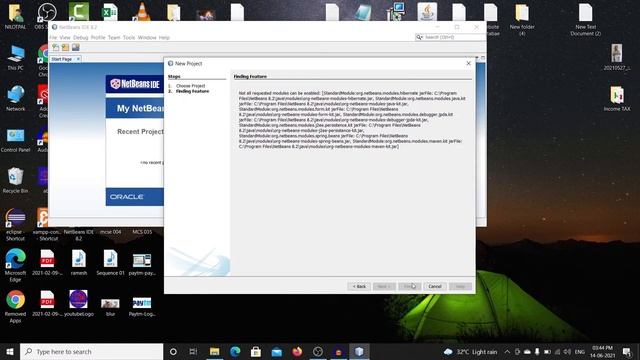Select the 20210527 photo desktop icon
Viewport: 640px width, 360px height.
(617, 57)
